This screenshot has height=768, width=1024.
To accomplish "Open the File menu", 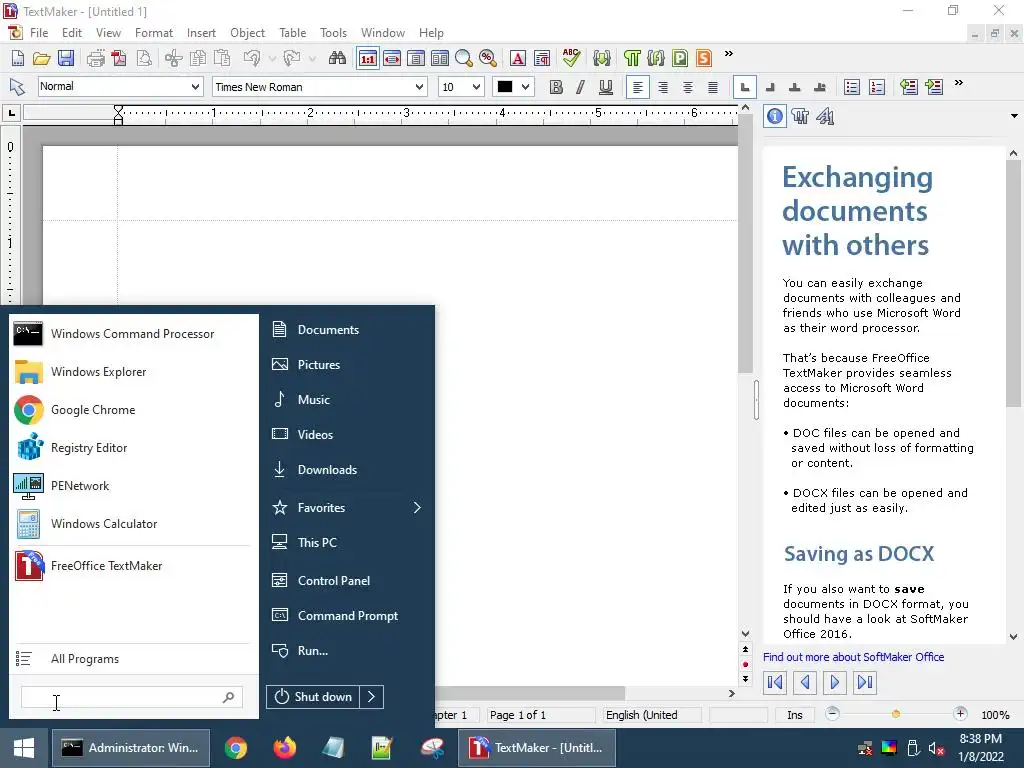I will click(x=39, y=33).
